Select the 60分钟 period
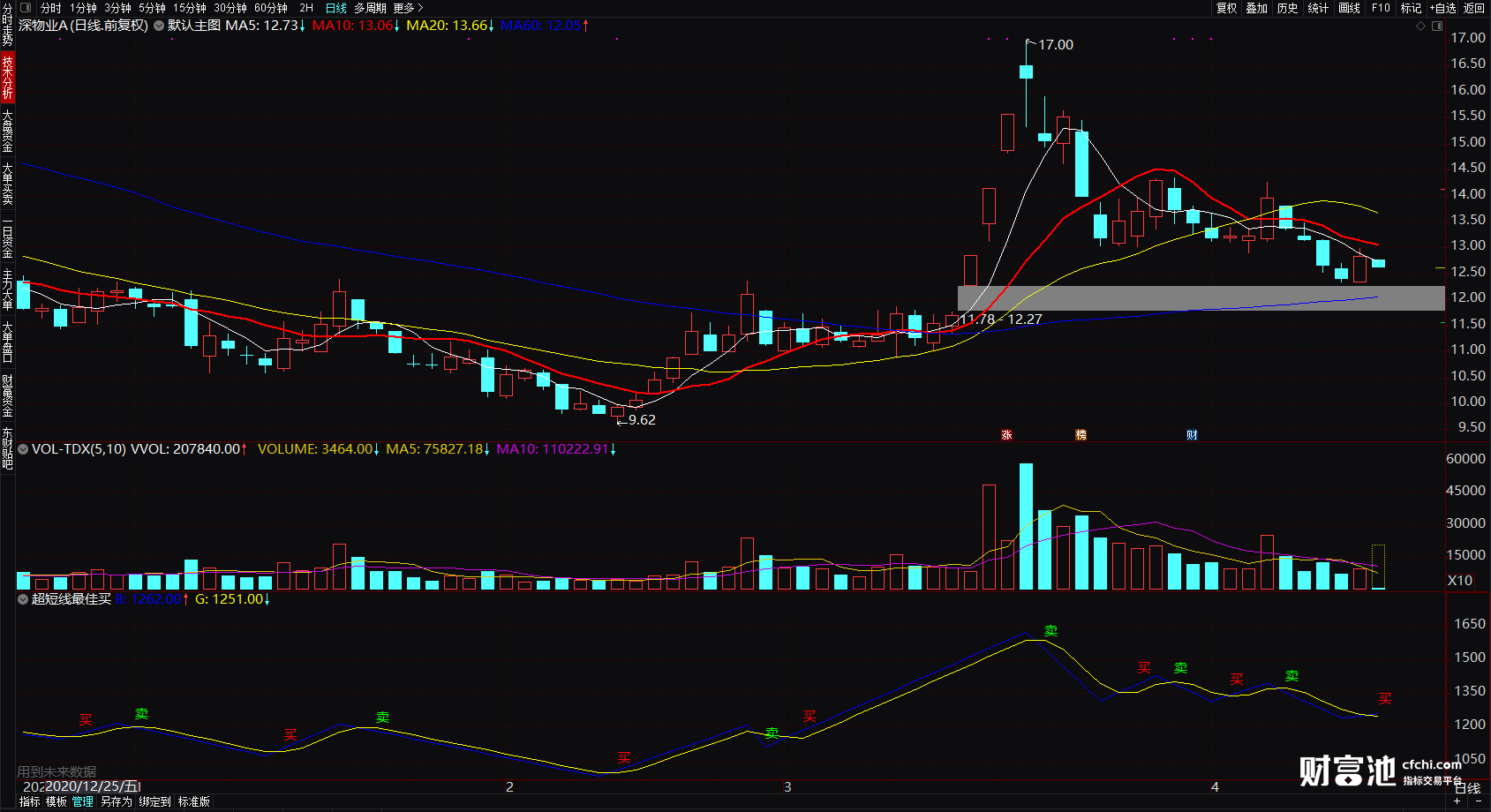Viewport: 1491px width, 812px height. tap(271, 8)
